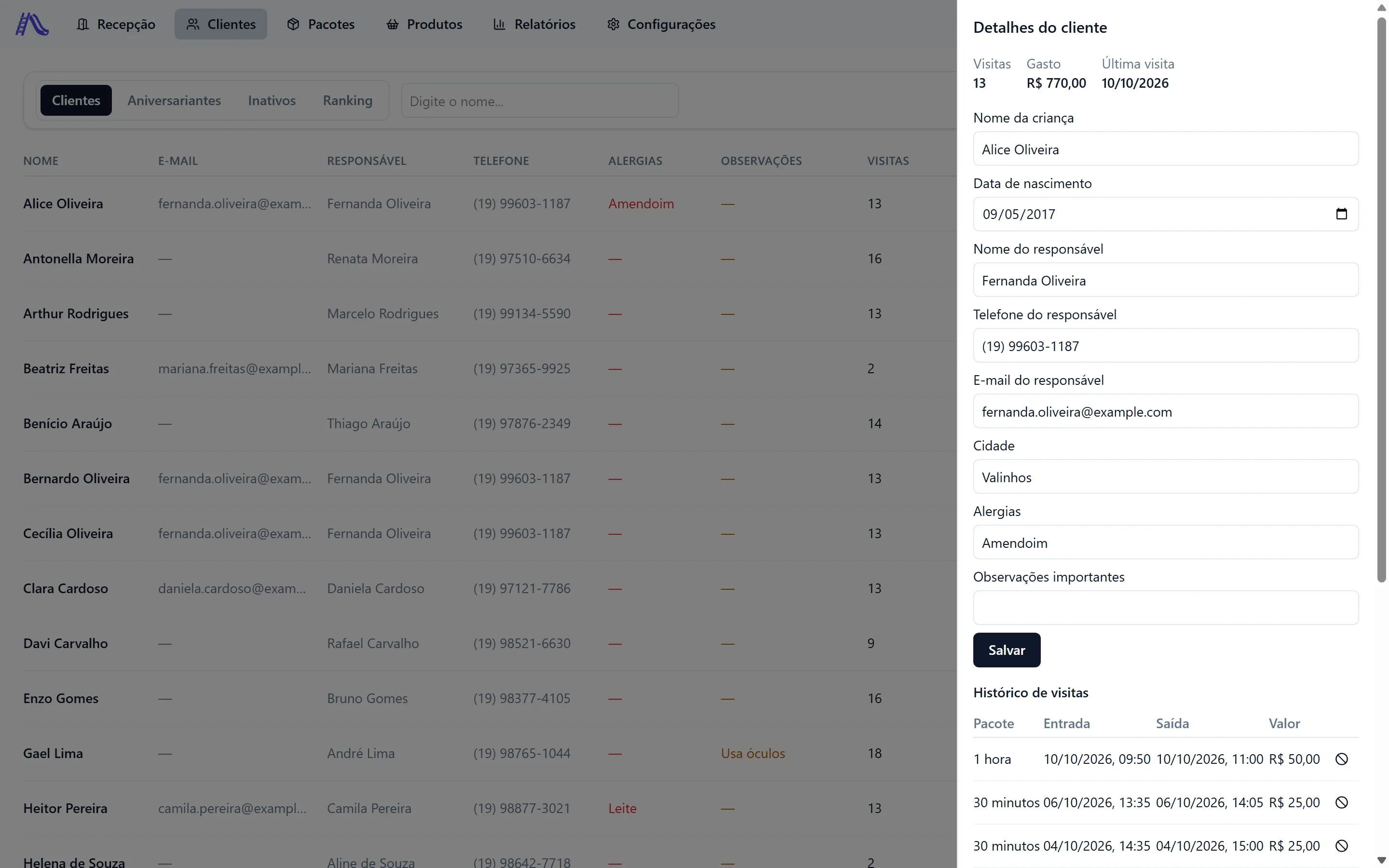
Task: Open the Recepção section
Action: click(x=116, y=24)
